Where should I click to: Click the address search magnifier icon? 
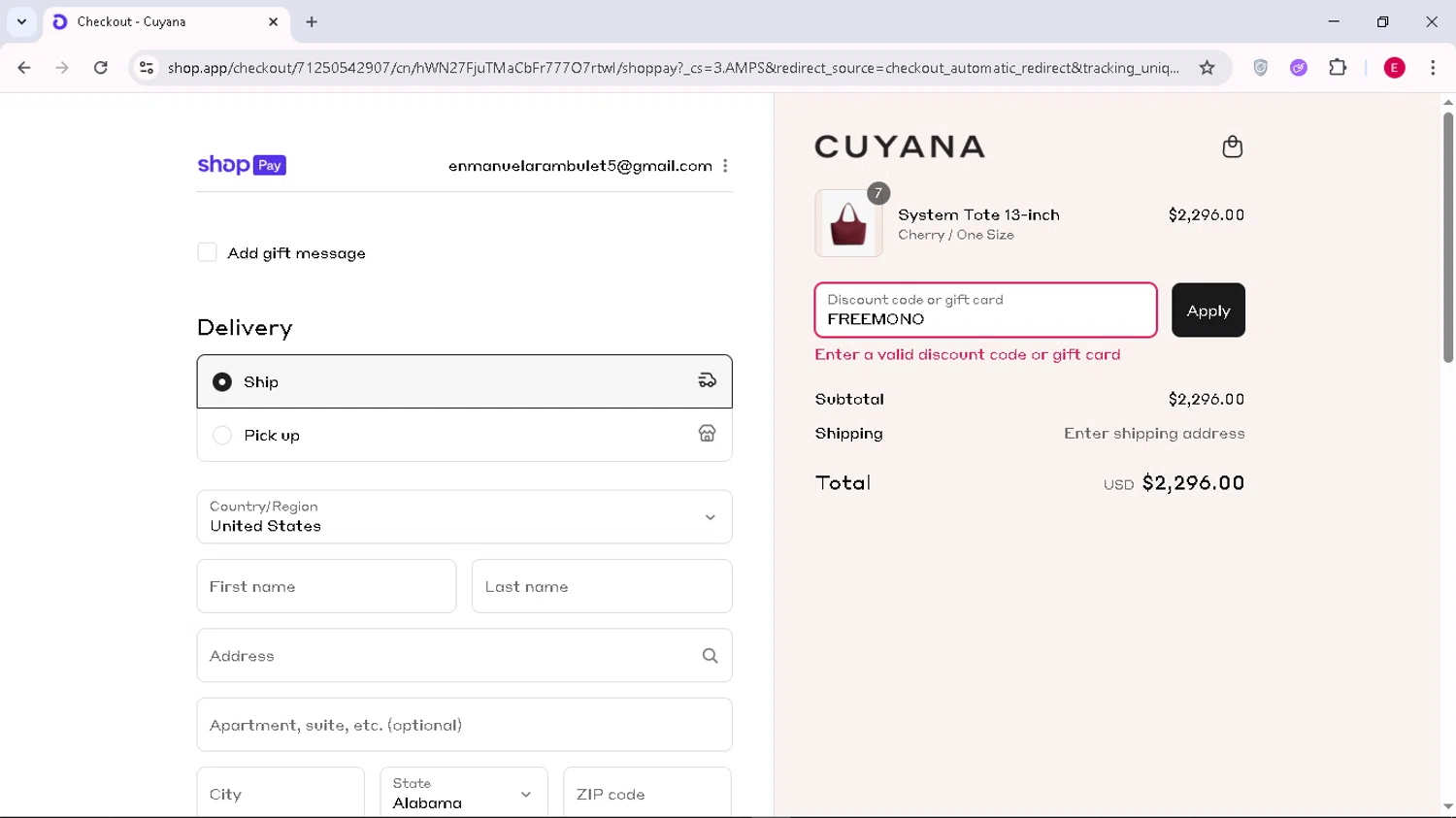pos(710,656)
